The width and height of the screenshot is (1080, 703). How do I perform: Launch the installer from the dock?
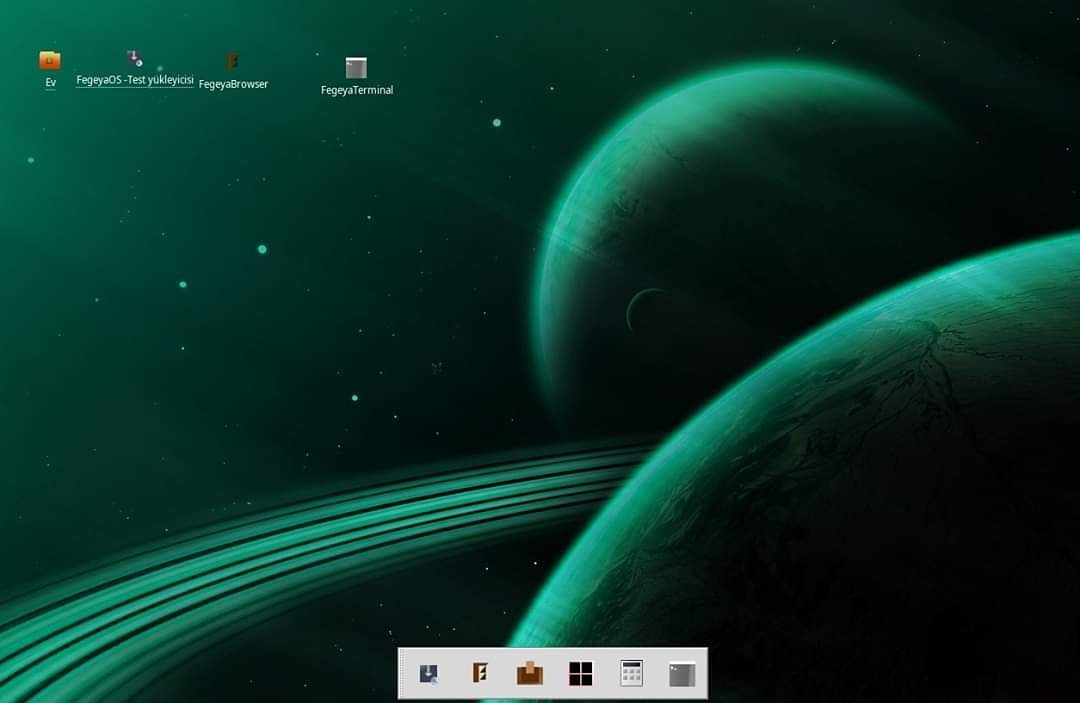point(429,673)
